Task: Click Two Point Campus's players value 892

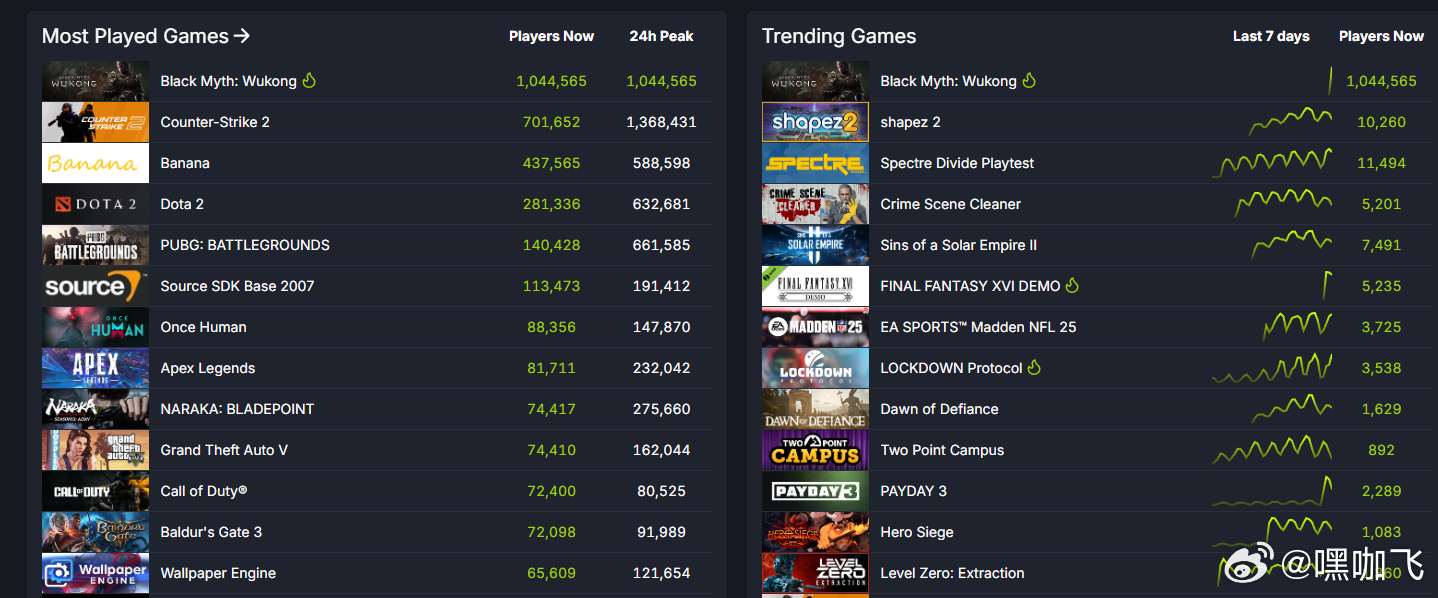Action: pyautogui.click(x=1381, y=450)
